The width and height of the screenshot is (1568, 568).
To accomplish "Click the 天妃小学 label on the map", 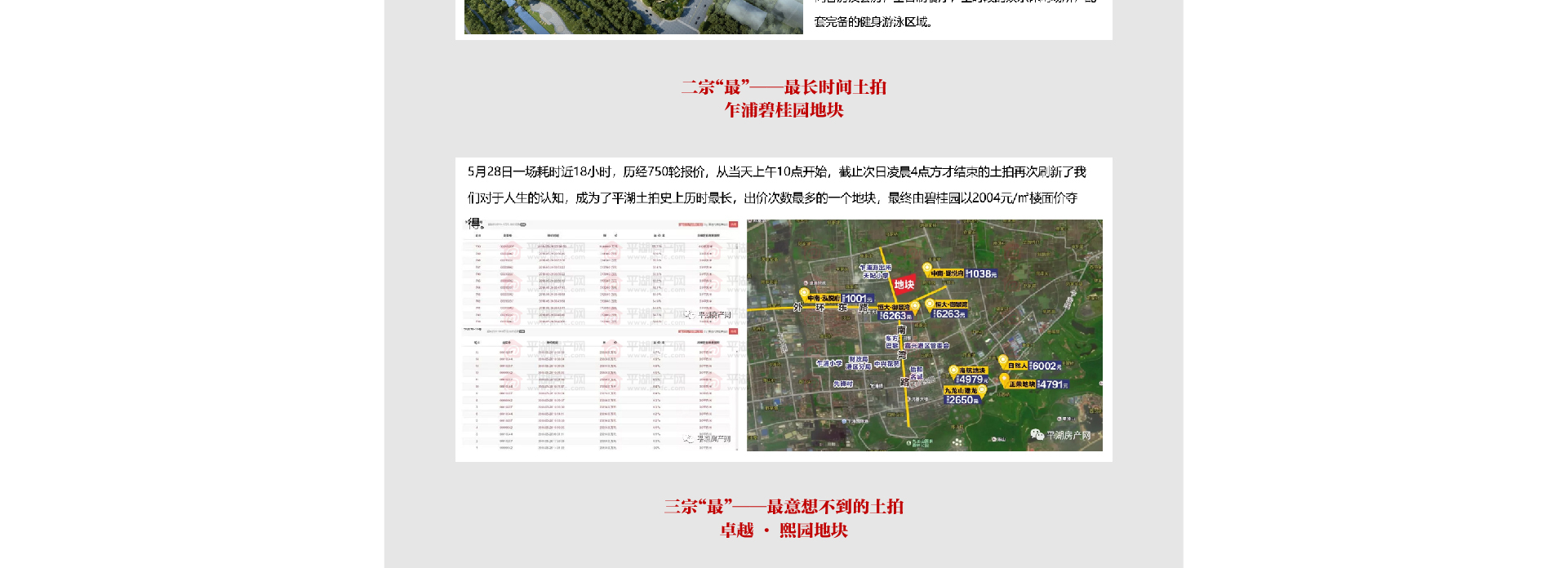I will click(876, 276).
